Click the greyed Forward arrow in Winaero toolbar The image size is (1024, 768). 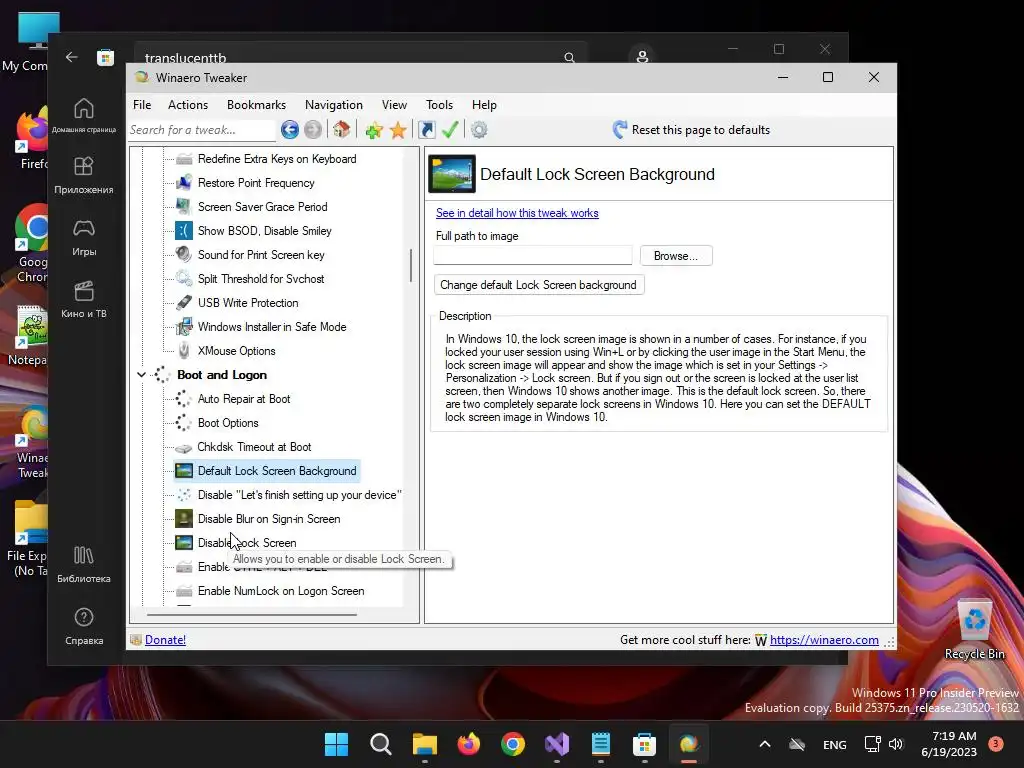click(313, 130)
